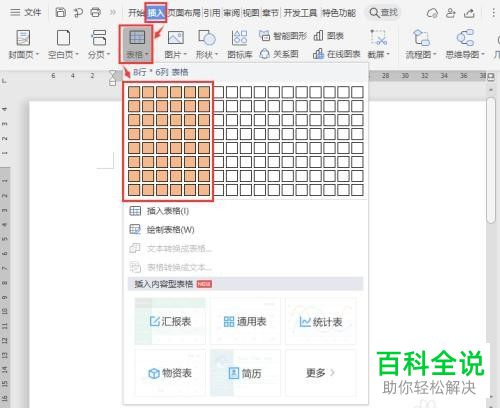Click the 查找 search box
500x408 pixels.
(383, 13)
